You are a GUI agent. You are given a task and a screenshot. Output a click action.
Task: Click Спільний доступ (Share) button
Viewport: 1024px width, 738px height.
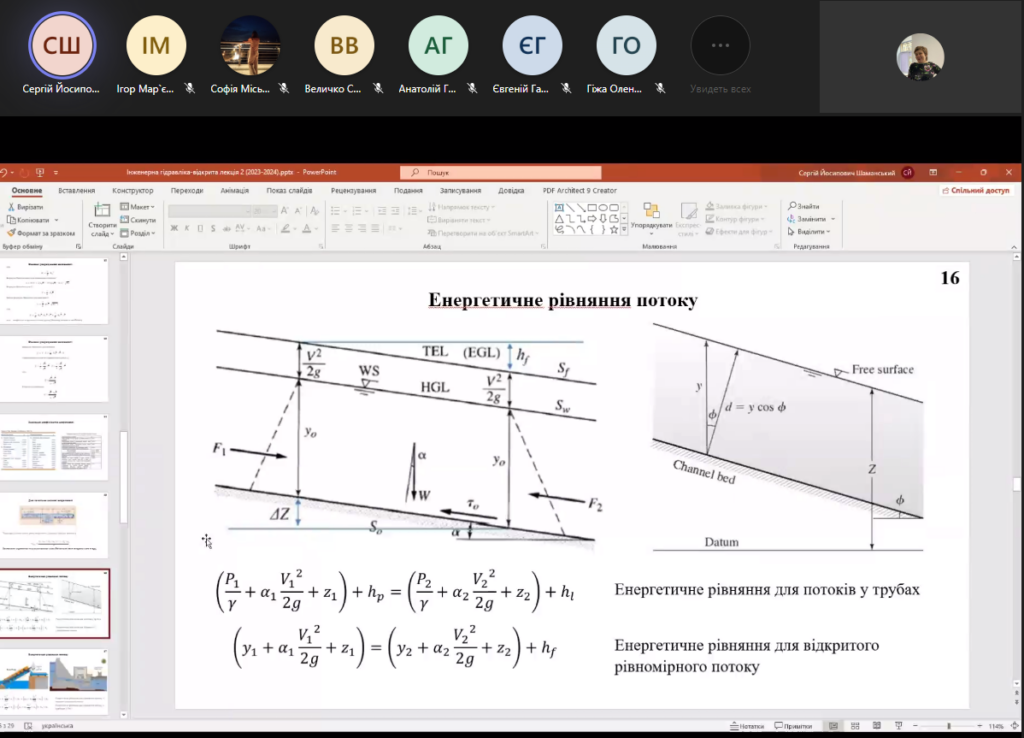[976, 191]
